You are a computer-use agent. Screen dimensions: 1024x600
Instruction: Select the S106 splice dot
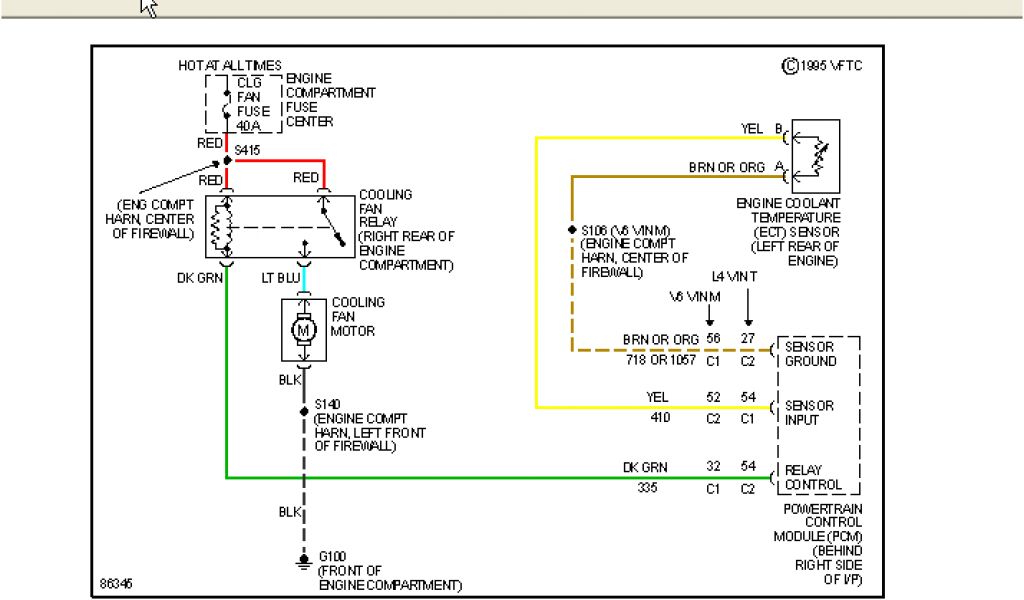coord(571,231)
